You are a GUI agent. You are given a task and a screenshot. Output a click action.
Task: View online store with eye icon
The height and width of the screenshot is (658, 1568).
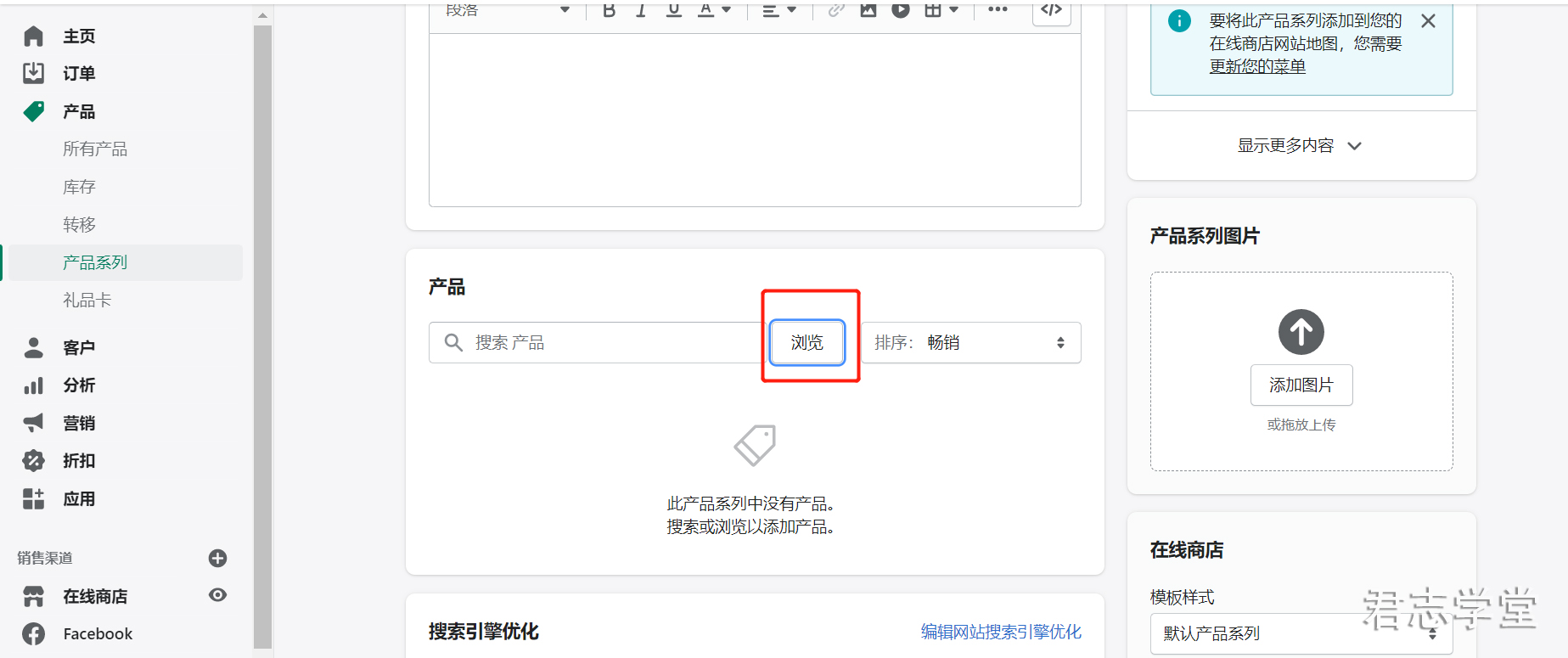coord(217,595)
